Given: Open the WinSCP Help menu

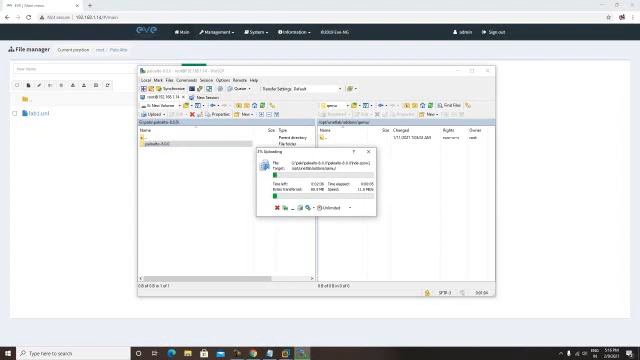Looking at the screenshot, I should point(254,80).
